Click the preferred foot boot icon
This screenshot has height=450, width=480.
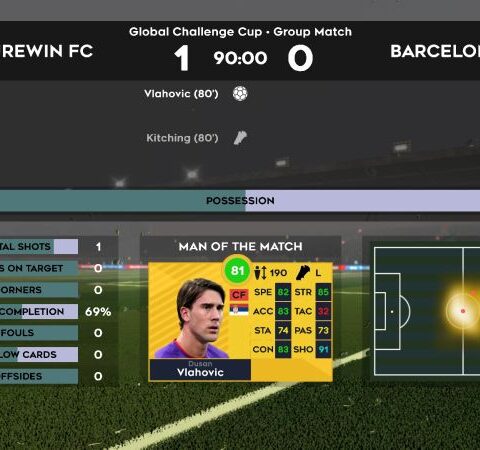coord(303,273)
